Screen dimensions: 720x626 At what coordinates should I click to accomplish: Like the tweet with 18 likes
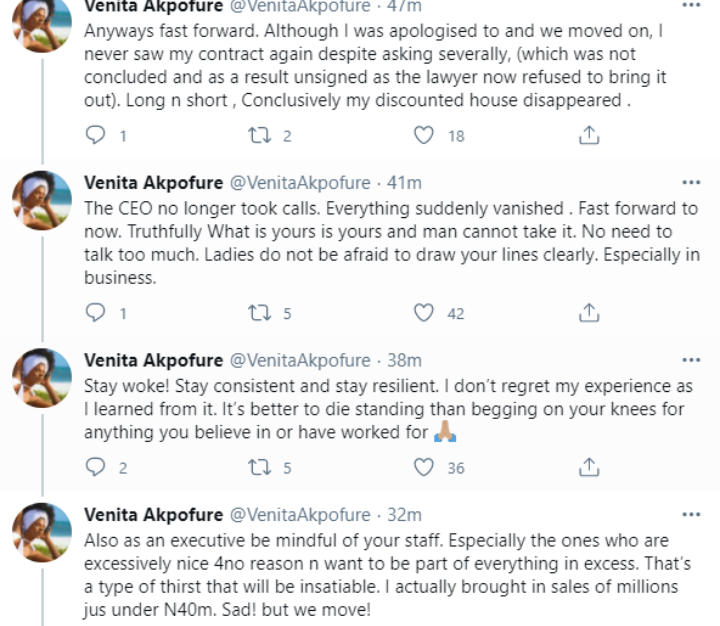click(426, 135)
